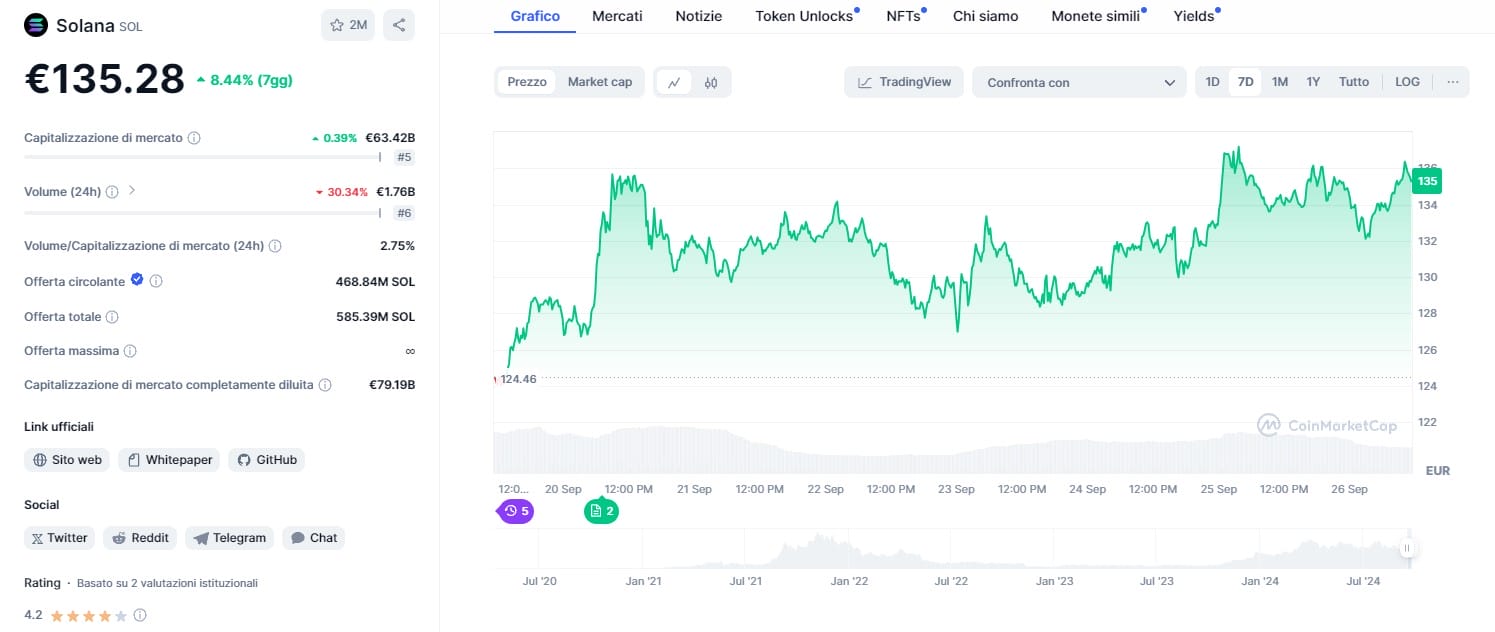Screen dimensions: 1495x632
Task: Enable LOG scale on chart
Action: click(1407, 82)
